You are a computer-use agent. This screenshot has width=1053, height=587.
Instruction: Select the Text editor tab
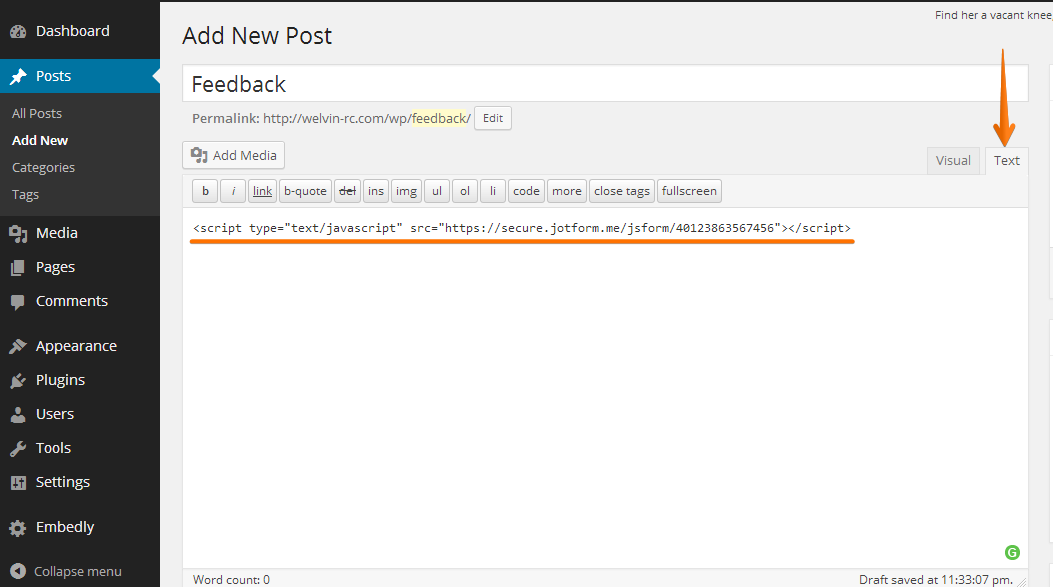(1006, 160)
